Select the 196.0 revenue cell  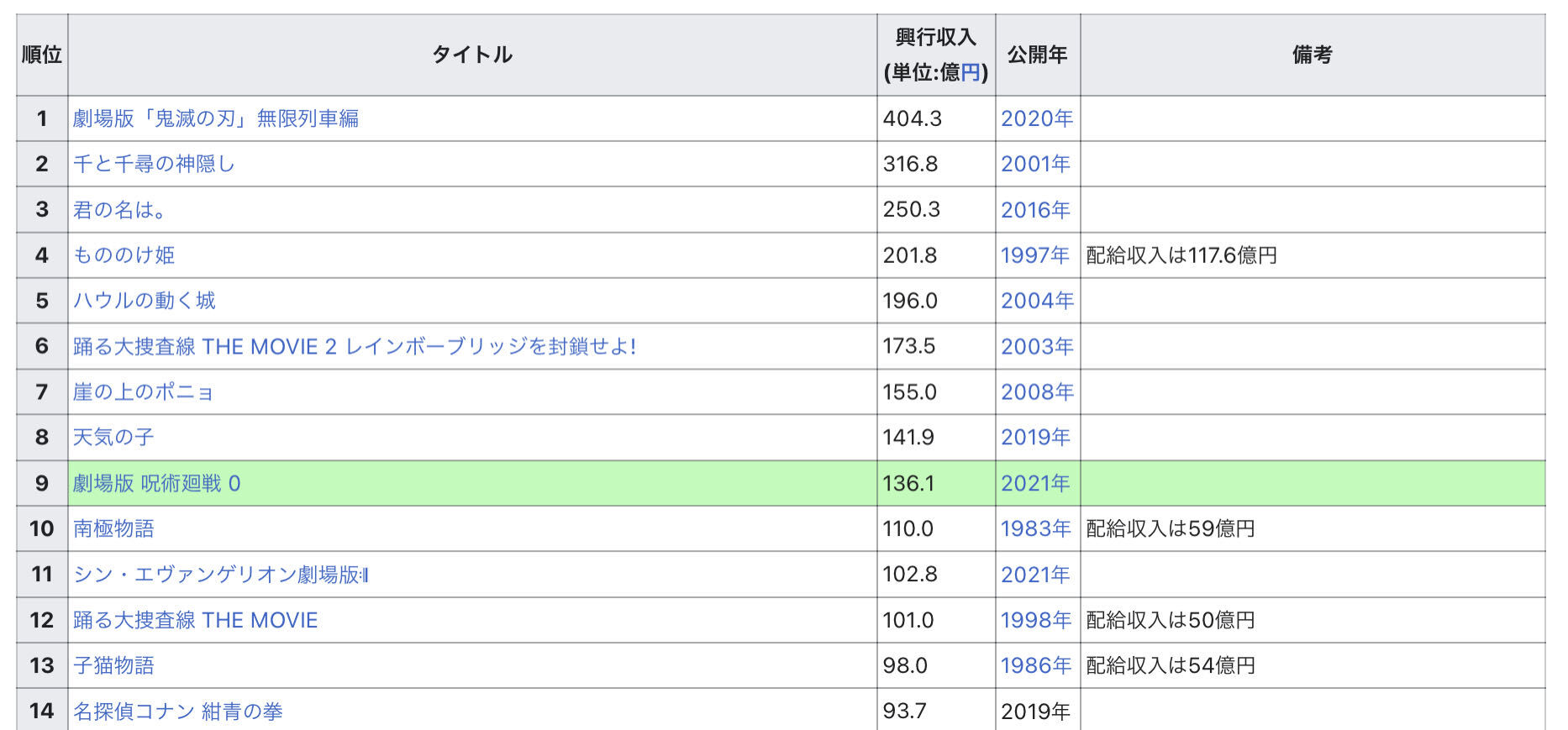[936, 301]
